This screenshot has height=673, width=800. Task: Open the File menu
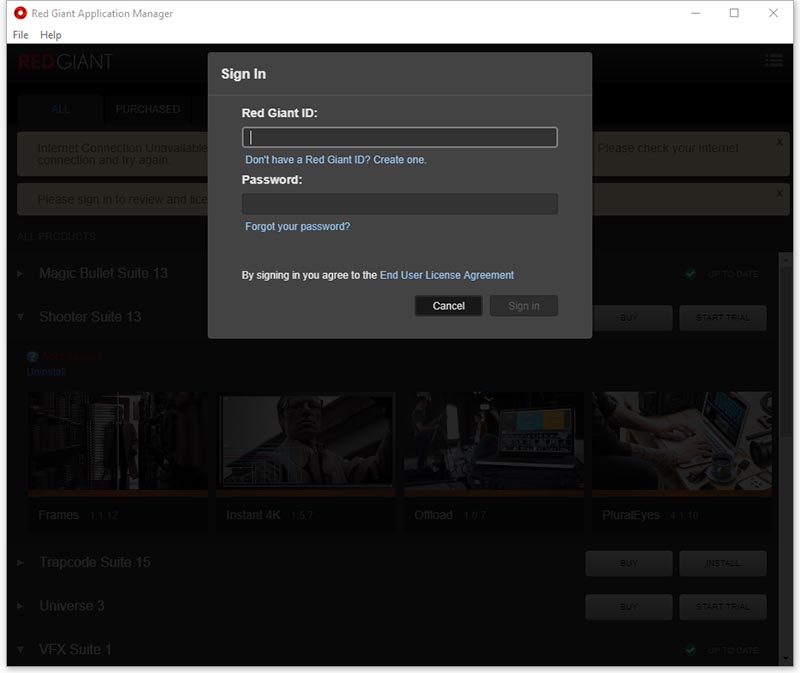(x=20, y=35)
